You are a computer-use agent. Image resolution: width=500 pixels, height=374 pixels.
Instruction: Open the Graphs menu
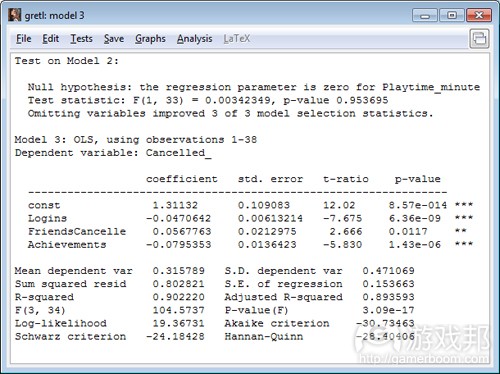coord(150,39)
